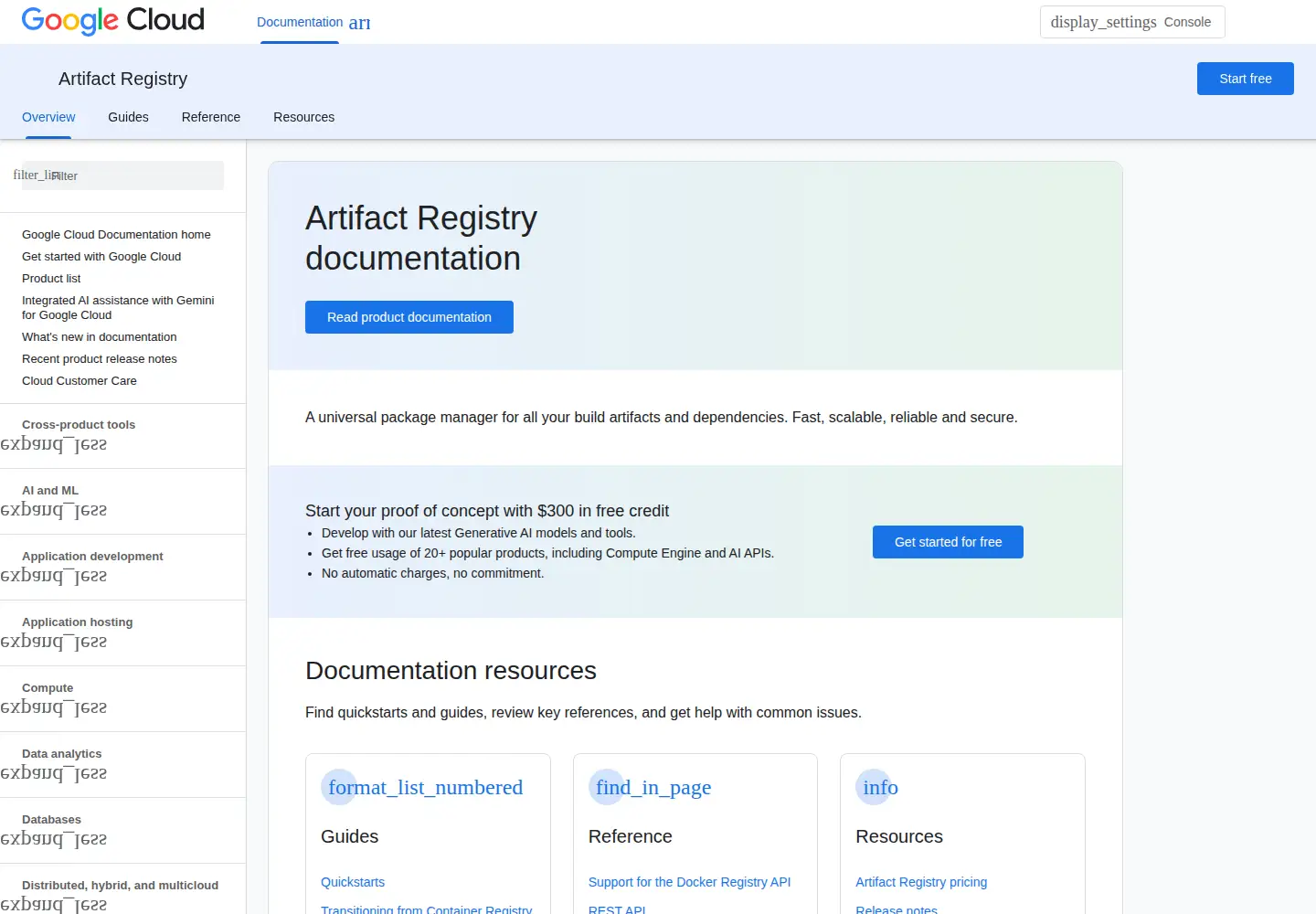Open What's new in documentation link
The image size is (1316, 914).
[100, 337]
